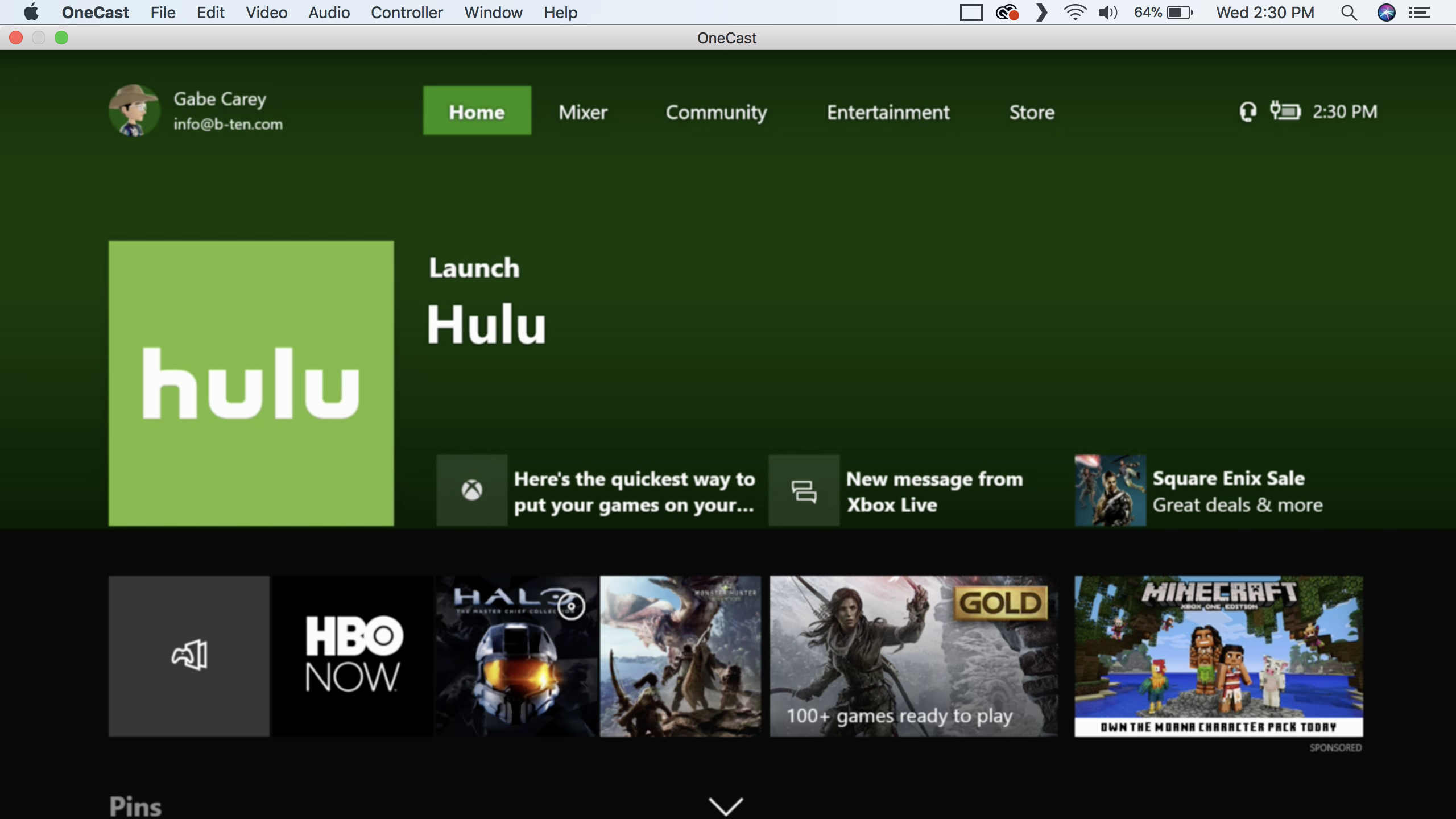Click the SPONSORED label under Minecraft ad

click(x=1335, y=747)
